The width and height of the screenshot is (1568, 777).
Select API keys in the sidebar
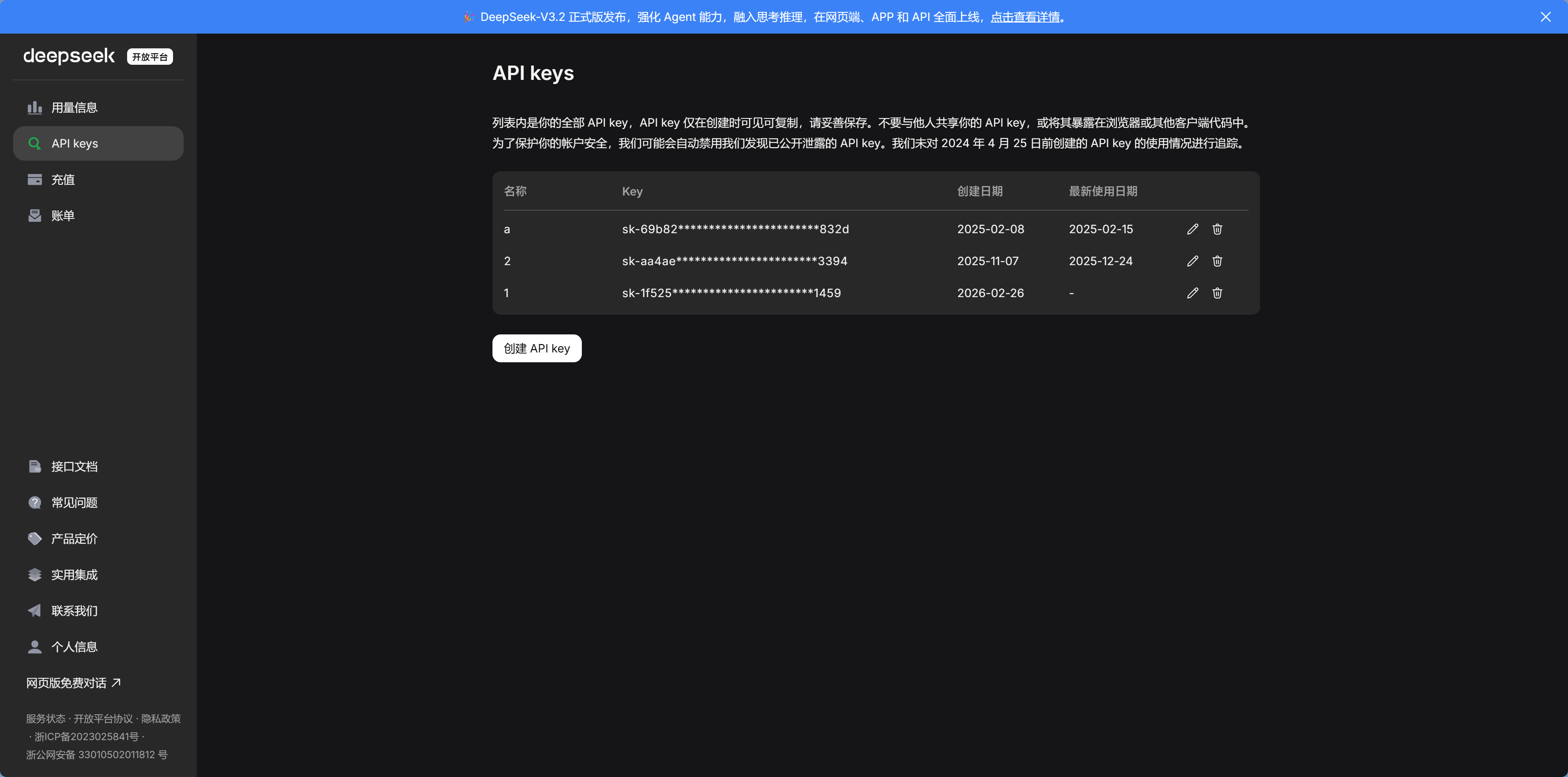pyautogui.click(x=74, y=143)
